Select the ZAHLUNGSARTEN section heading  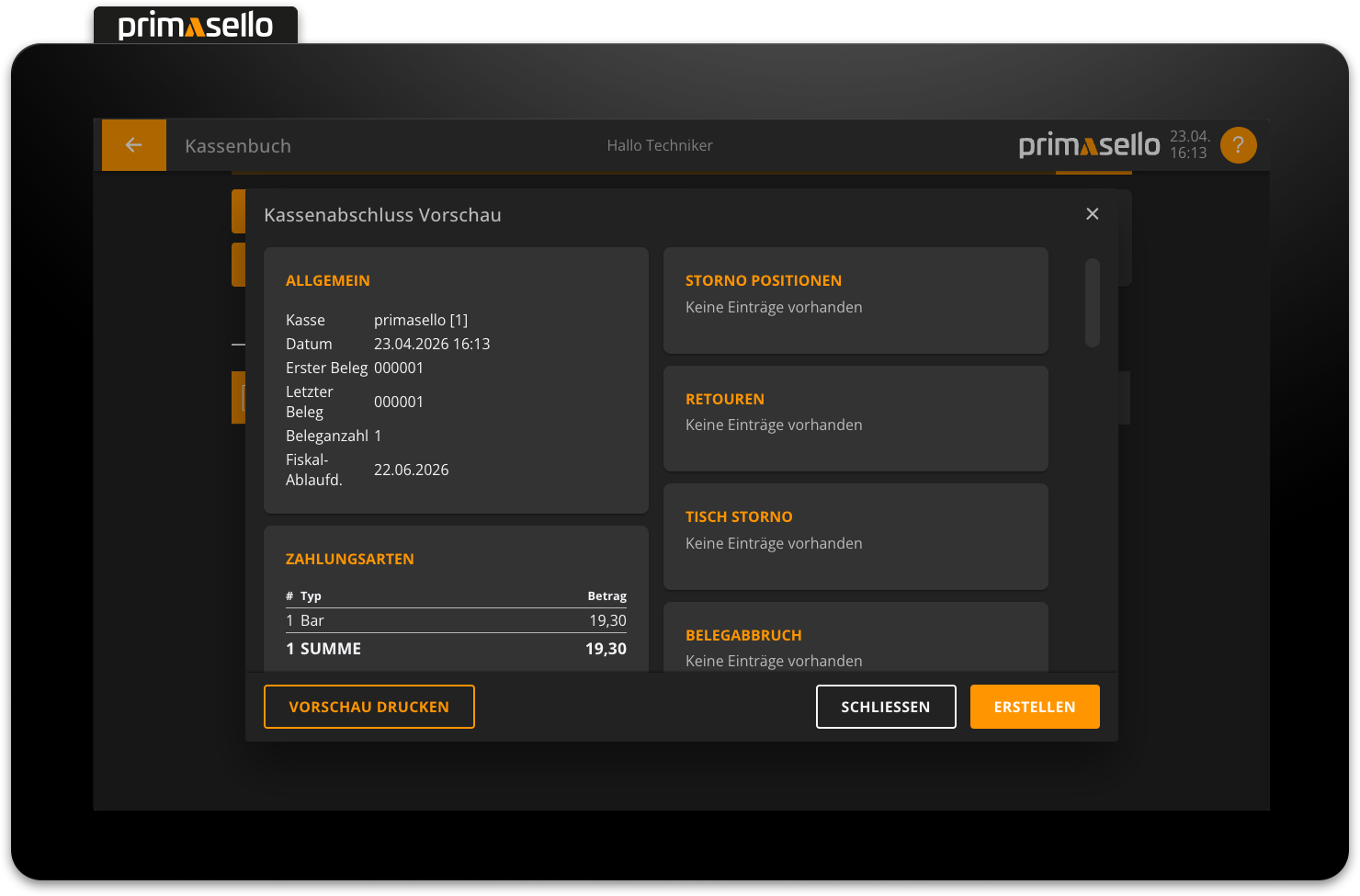pos(350,560)
